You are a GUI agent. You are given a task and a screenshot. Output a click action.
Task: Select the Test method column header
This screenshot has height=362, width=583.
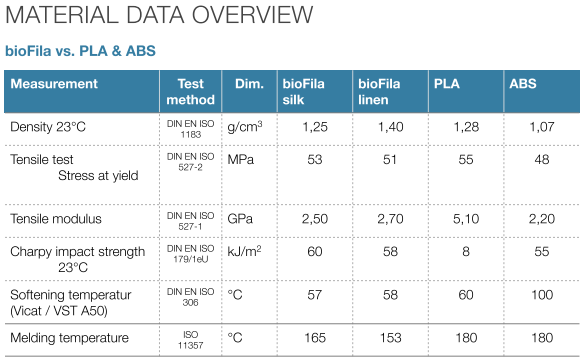(190, 92)
